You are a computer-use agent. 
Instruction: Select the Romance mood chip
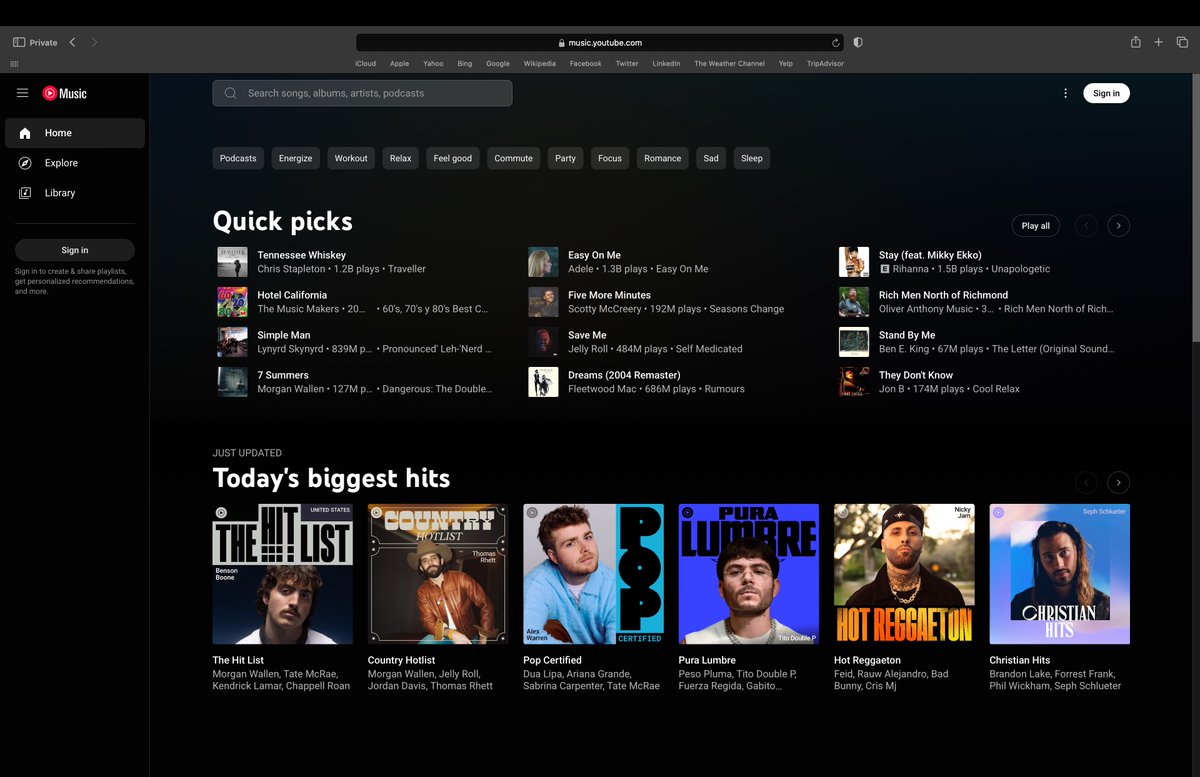coord(662,158)
